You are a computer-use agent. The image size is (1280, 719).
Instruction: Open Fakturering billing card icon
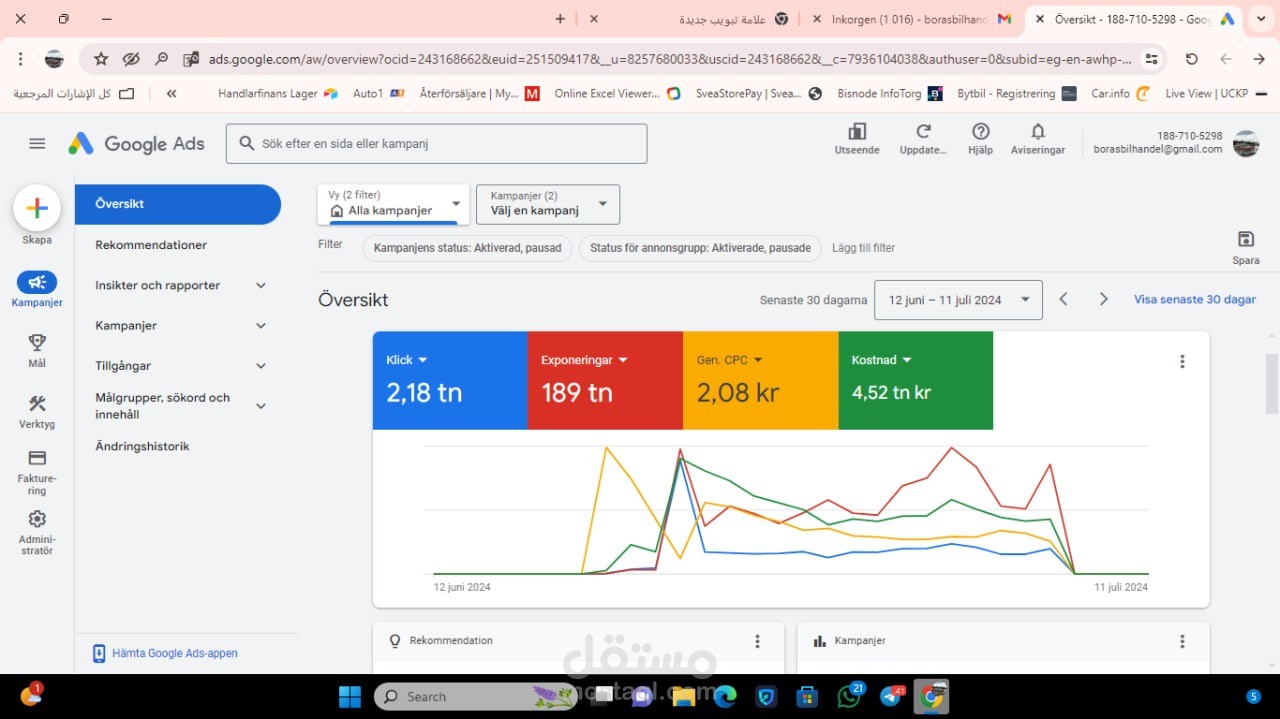click(37, 458)
